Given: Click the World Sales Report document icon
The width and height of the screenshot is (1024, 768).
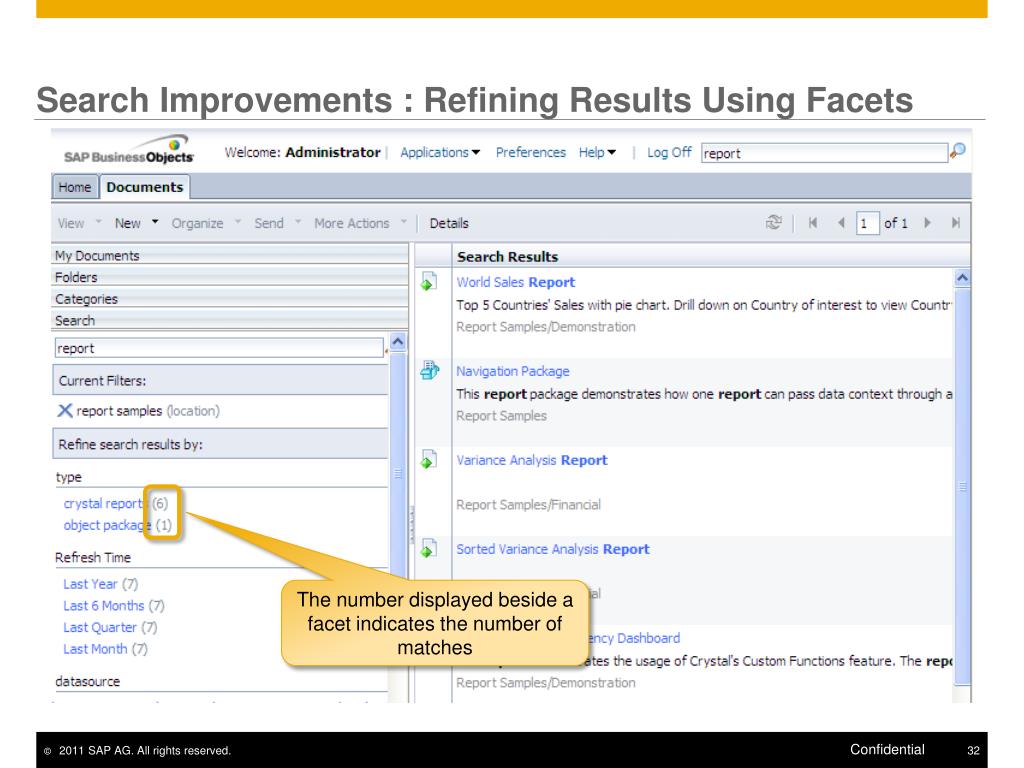Looking at the screenshot, I should point(429,281).
